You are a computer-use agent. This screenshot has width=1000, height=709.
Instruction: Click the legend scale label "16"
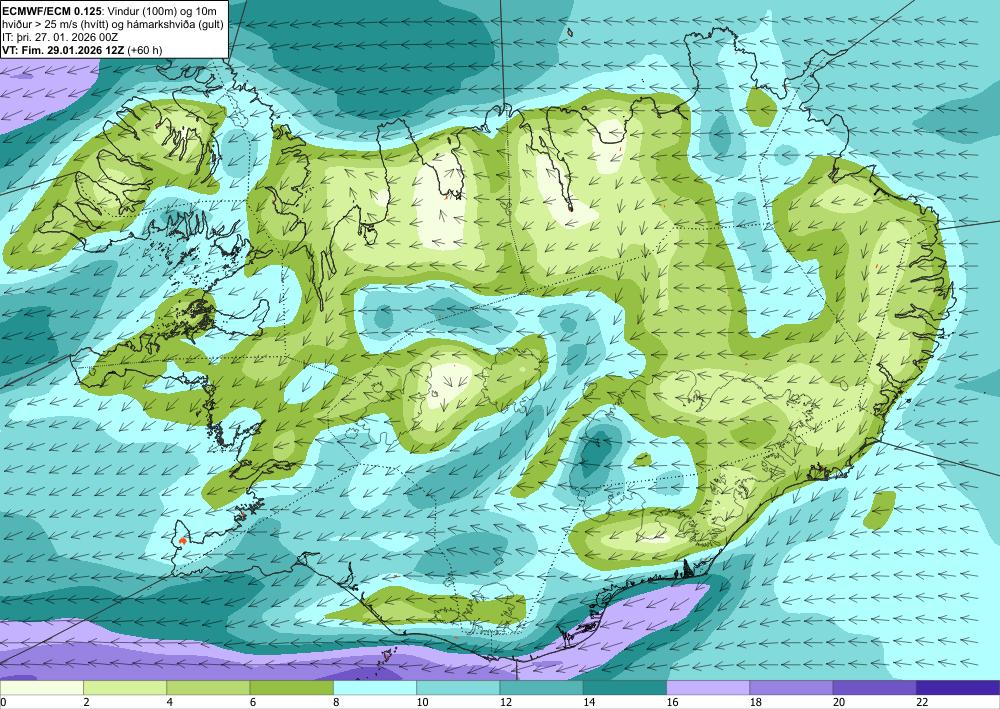click(672, 703)
